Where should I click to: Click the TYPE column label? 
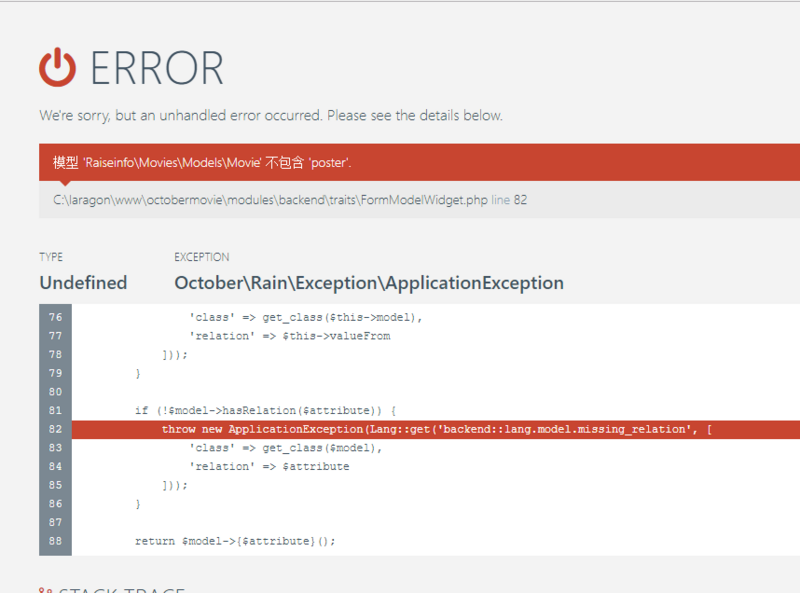coord(51,257)
